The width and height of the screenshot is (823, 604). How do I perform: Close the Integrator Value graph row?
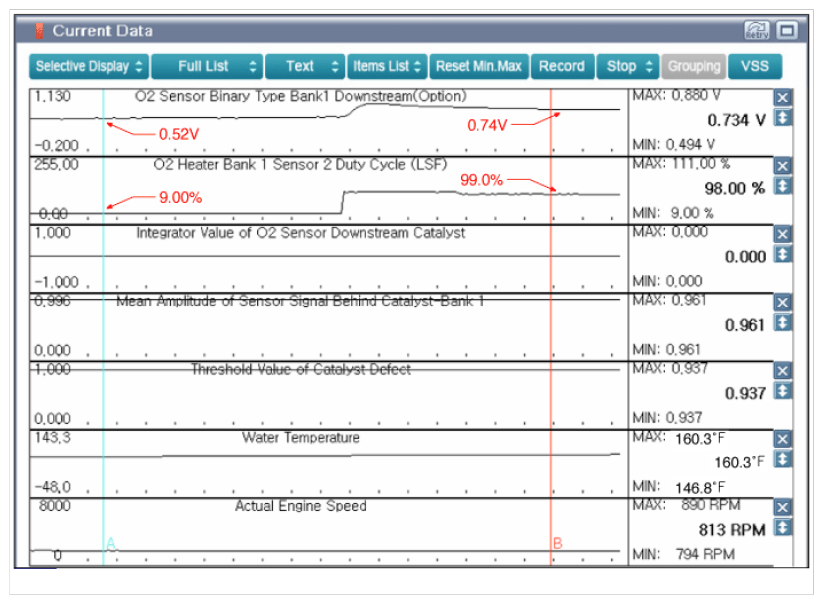(783, 234)
